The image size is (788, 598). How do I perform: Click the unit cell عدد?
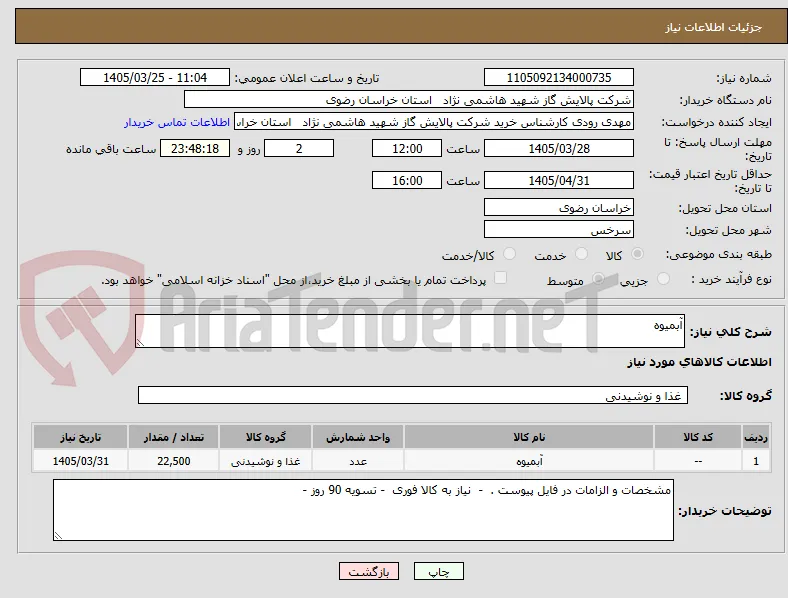coord(358,461)
